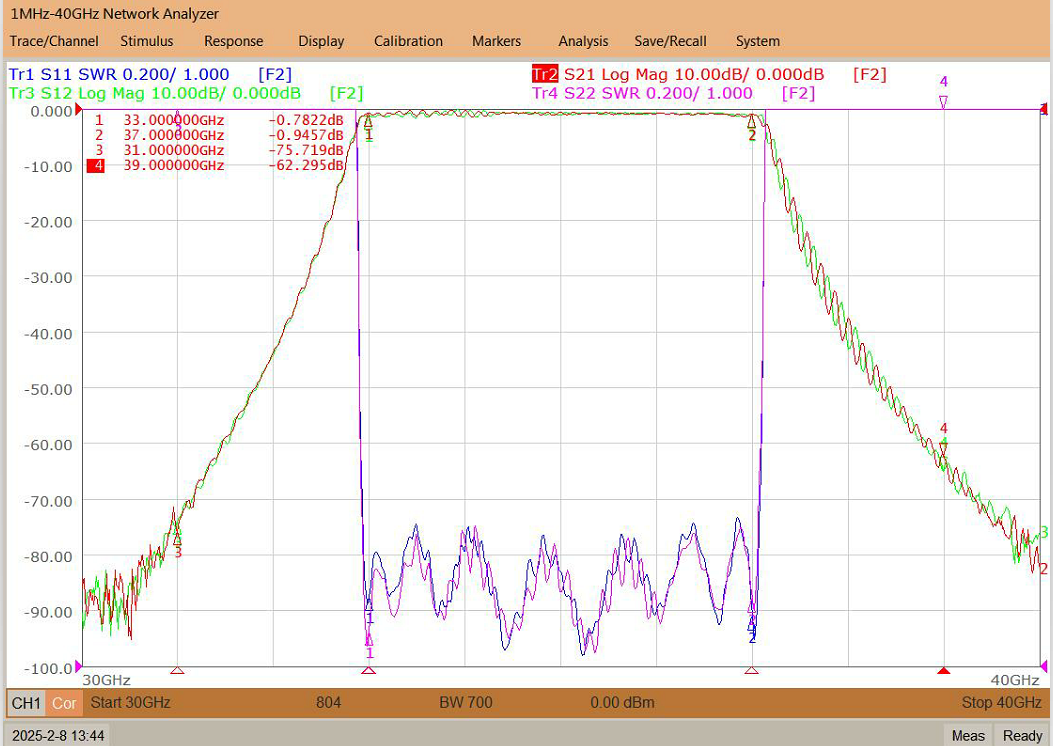Viewport: 1053px width, 746px height.
Task: Click the BW 700 value
Action: pyautogui.click(x=465, y=703)
